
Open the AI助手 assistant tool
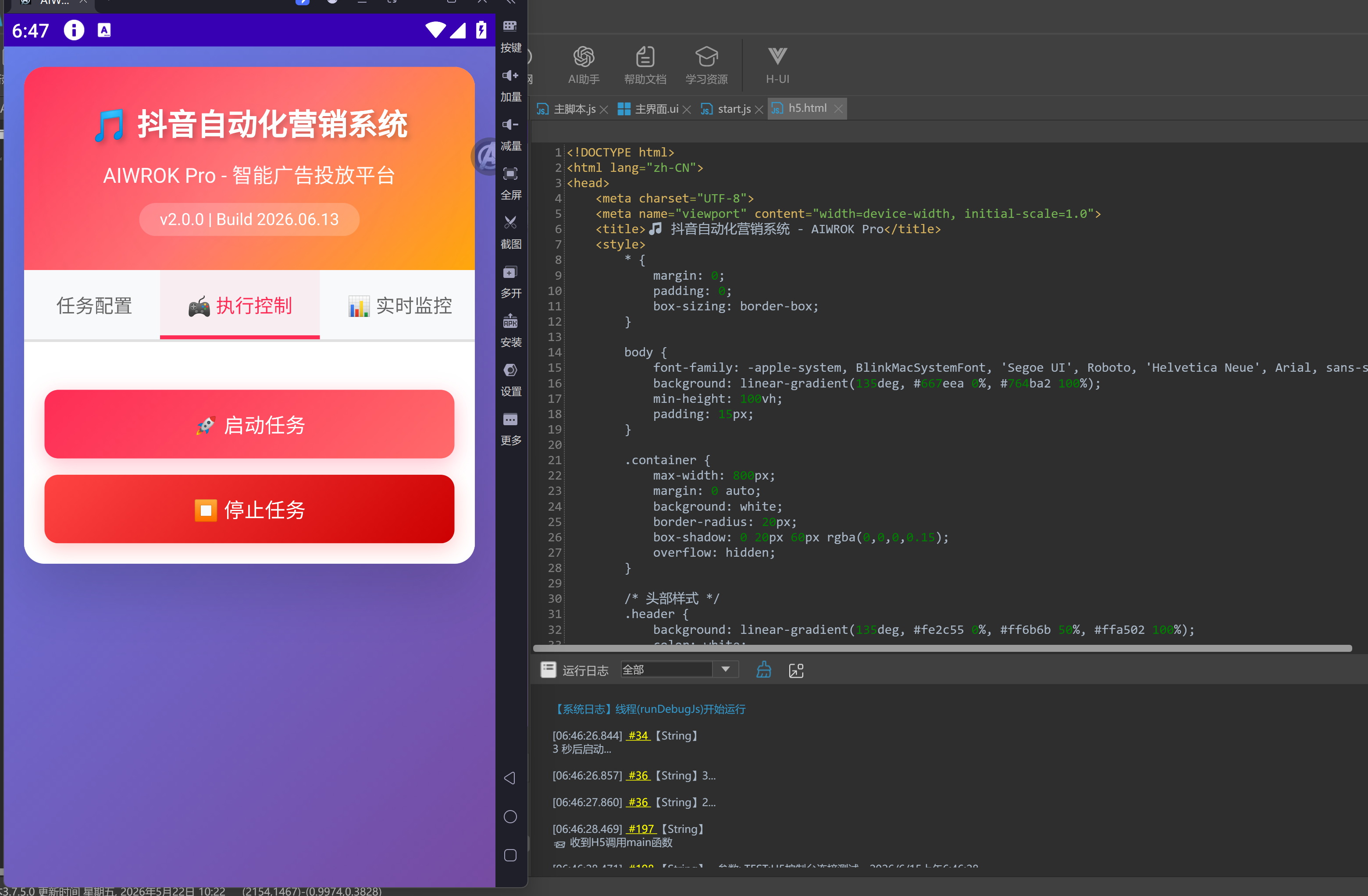point(584,65)
